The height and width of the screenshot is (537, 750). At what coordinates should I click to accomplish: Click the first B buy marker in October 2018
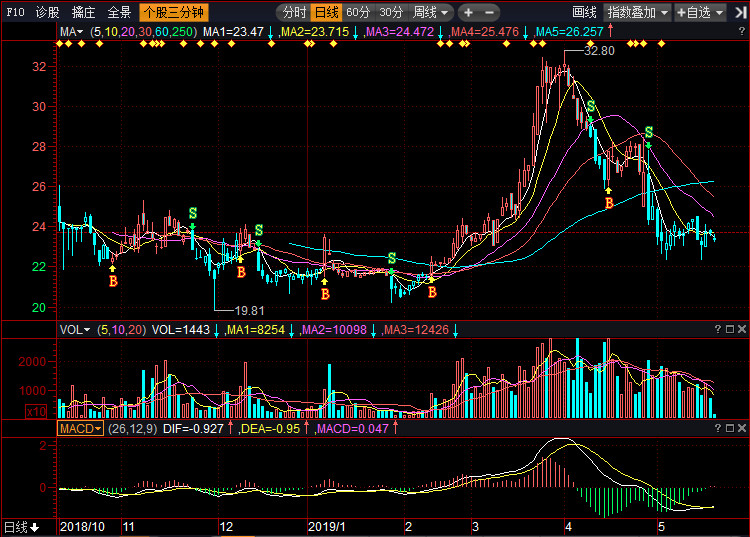coord(113,281)
